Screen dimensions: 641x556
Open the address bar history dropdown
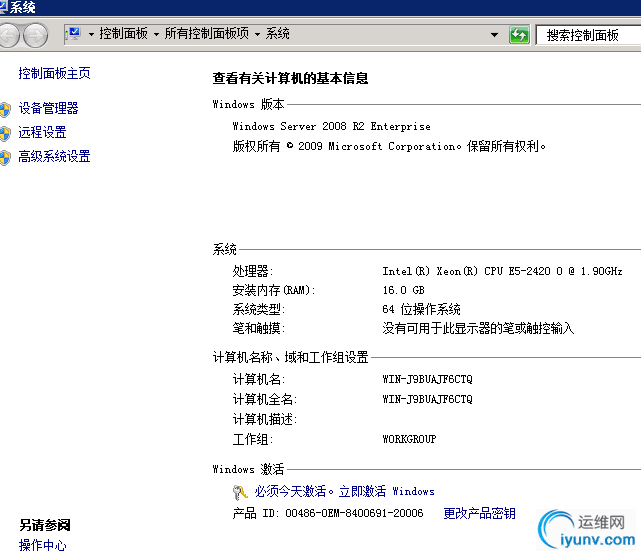[494, 35]
